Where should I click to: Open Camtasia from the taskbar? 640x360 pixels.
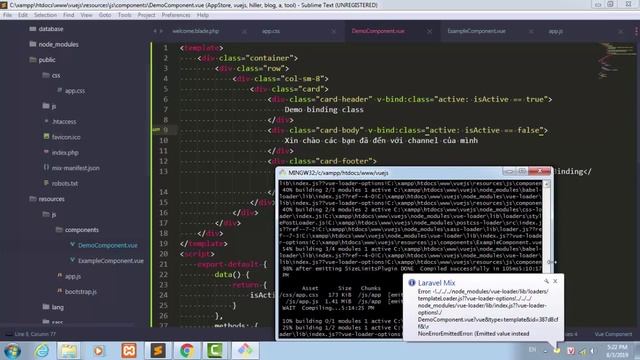pos(215,351)
